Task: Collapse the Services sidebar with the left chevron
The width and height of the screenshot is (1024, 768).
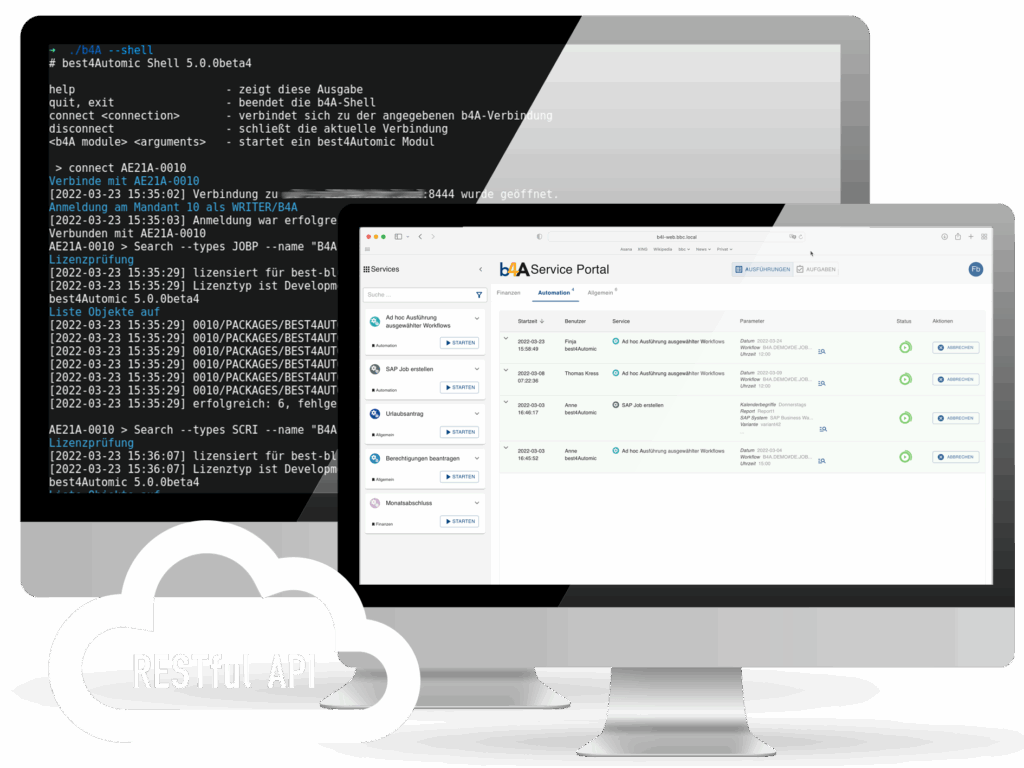Action: pos(481,269)
